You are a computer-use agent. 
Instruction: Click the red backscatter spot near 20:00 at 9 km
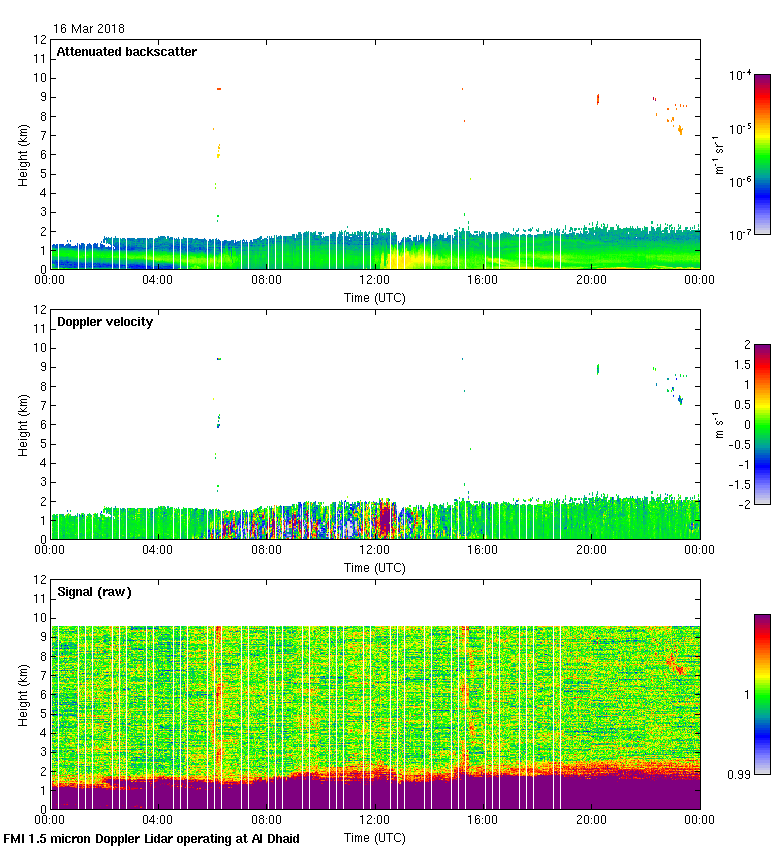click(598, 98)
